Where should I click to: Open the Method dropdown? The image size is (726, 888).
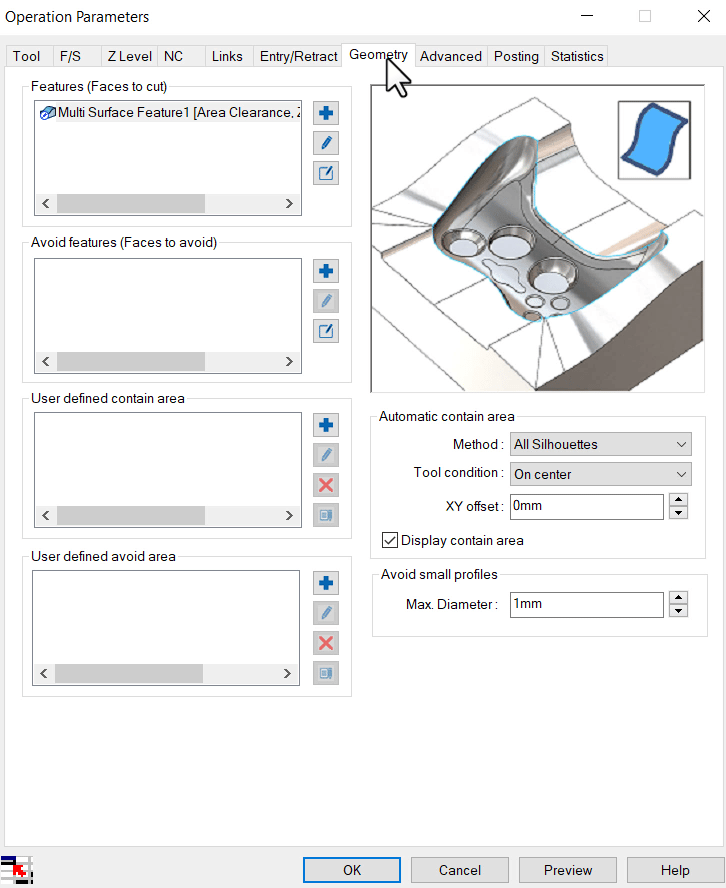tap(600, 444)
